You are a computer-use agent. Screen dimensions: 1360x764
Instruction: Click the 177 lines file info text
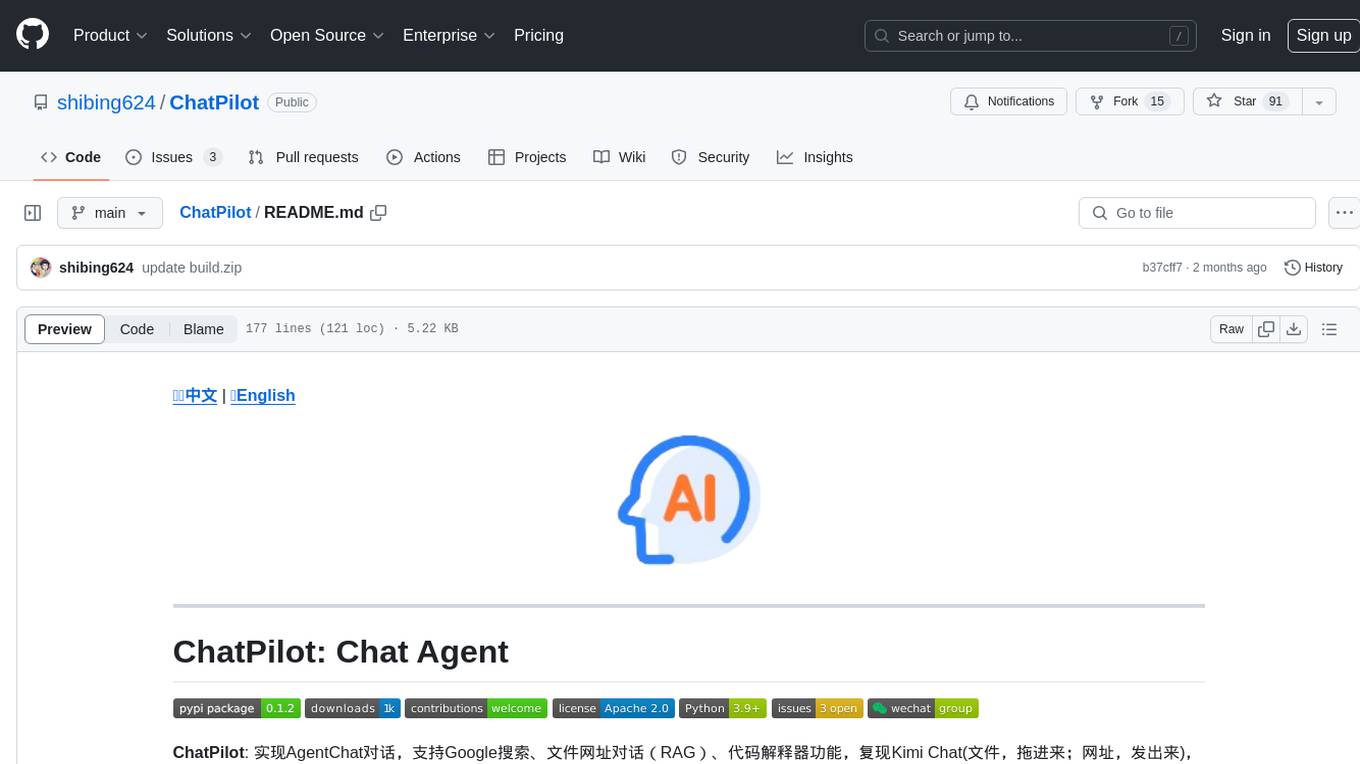[352, 329]
